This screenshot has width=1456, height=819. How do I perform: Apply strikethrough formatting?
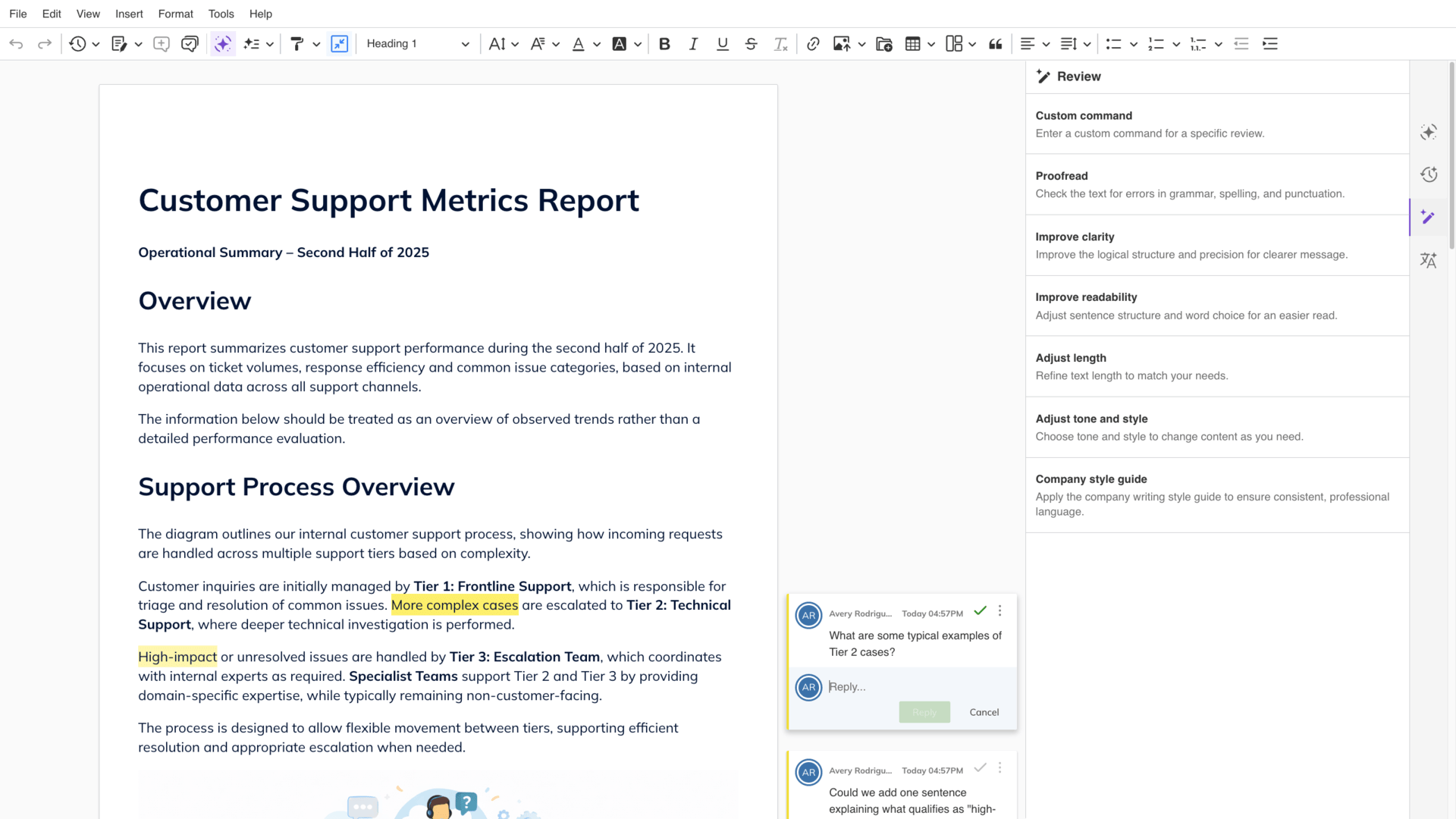pyautogui.click(x=751, y=44)
